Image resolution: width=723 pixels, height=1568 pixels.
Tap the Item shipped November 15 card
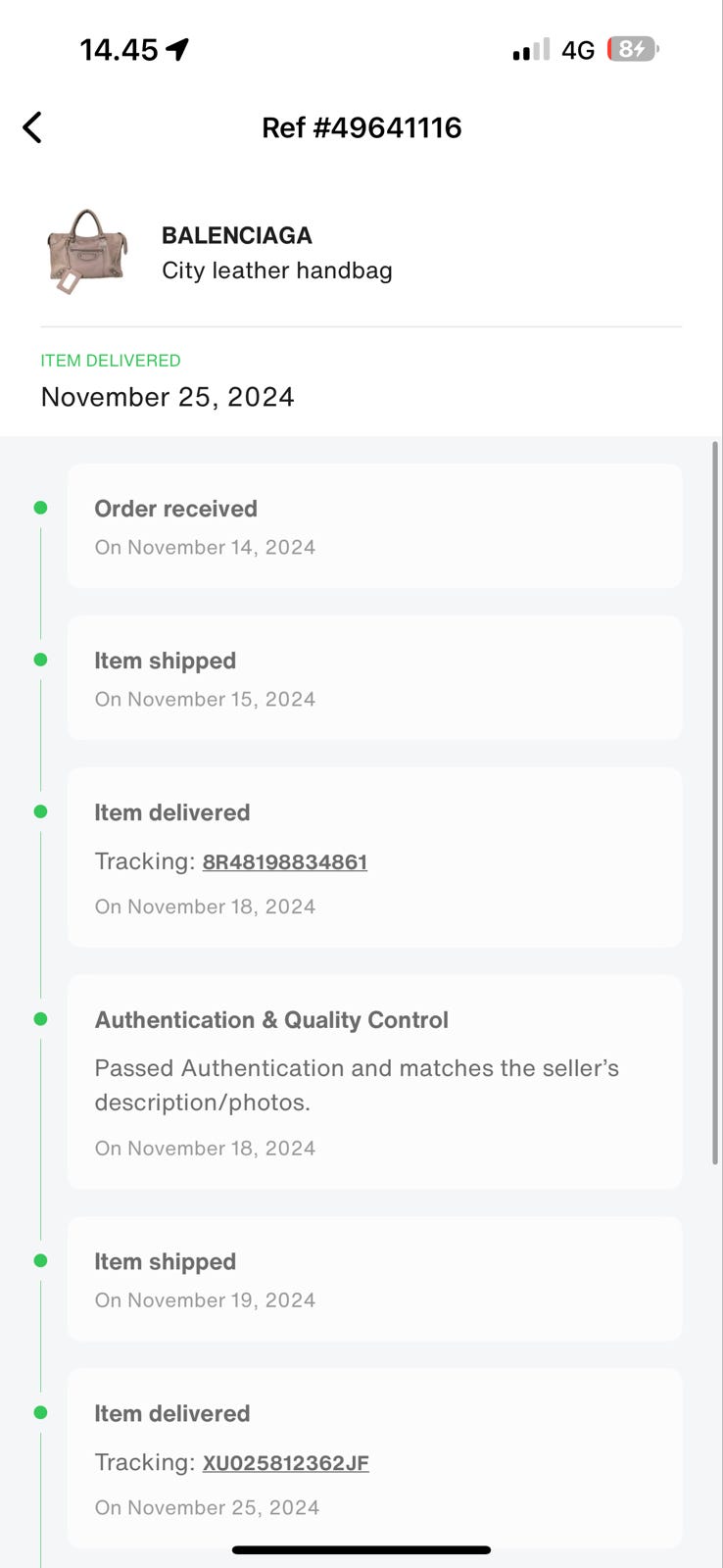tap(374, 678)
